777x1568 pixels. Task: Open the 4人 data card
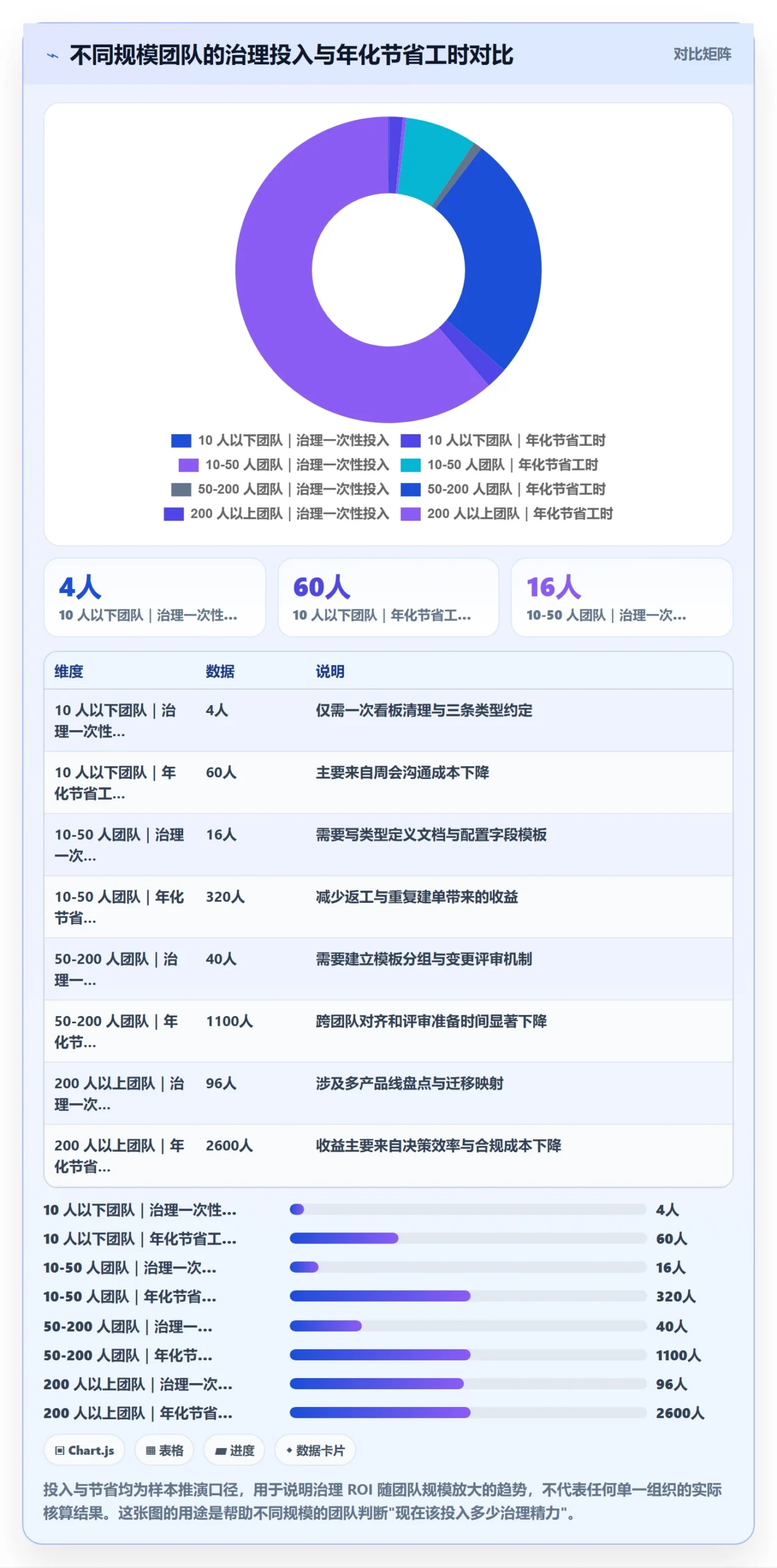pyautogui.click(x=154, y=597)
